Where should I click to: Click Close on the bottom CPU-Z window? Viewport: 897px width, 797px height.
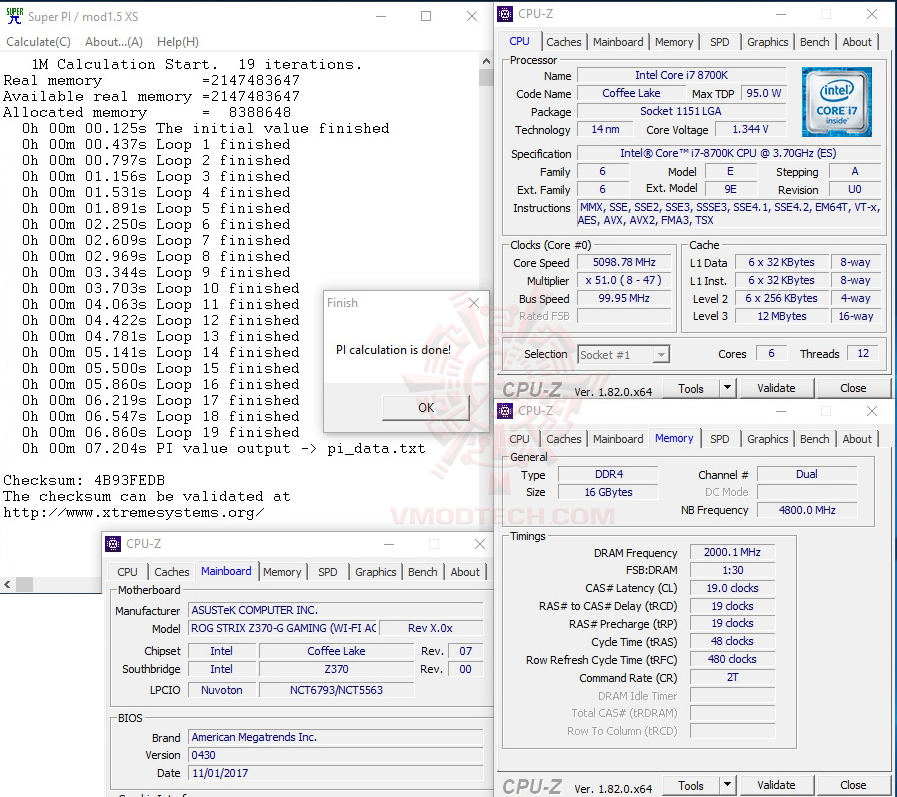[x=854, y=785]
